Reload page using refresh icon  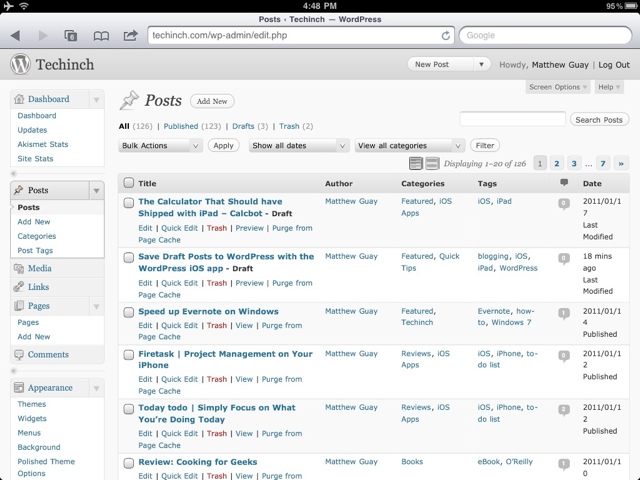[446, 36]
